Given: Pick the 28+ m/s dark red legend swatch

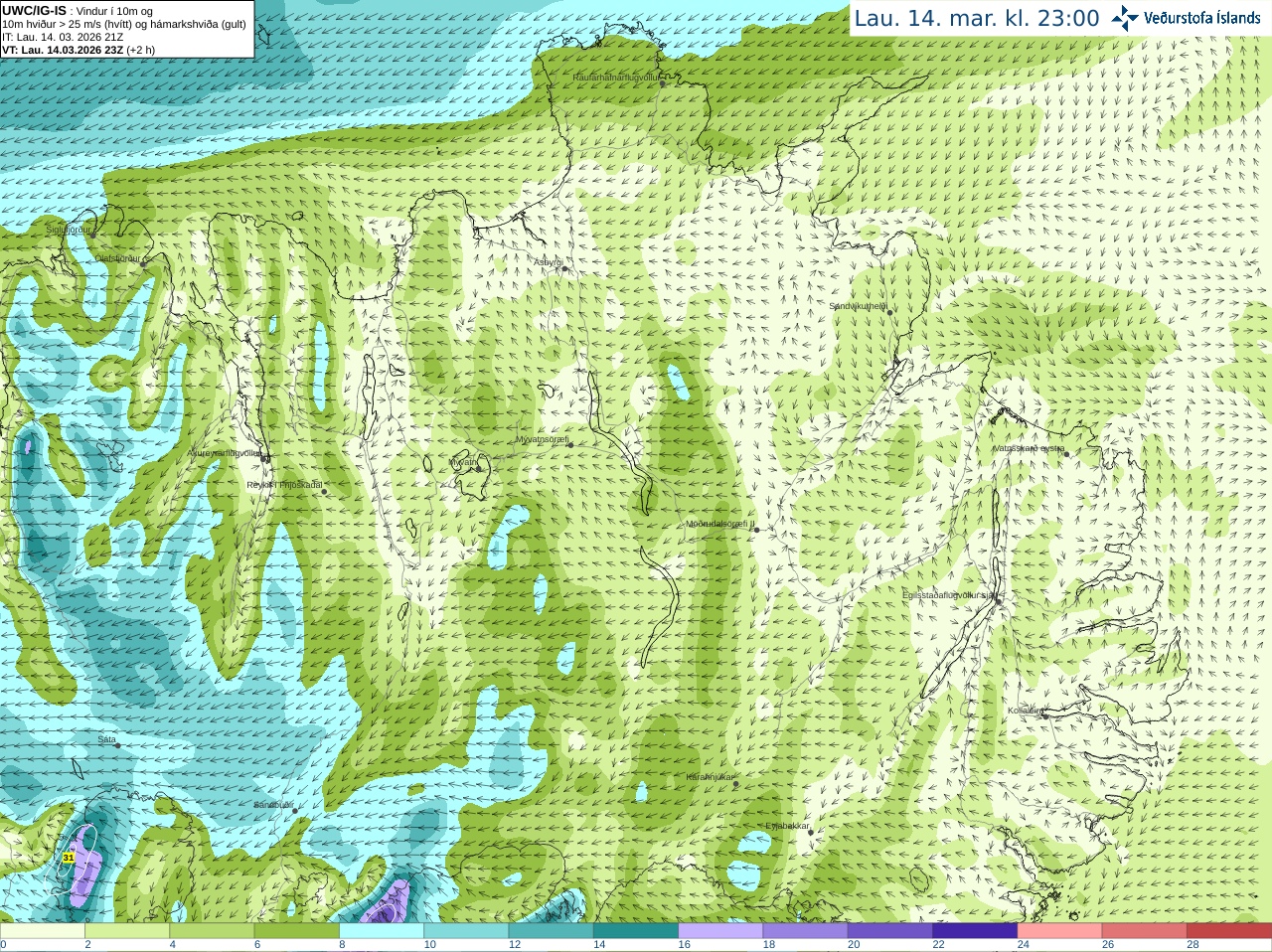Looking at the screenshot, I should (x=1229, y=931).
